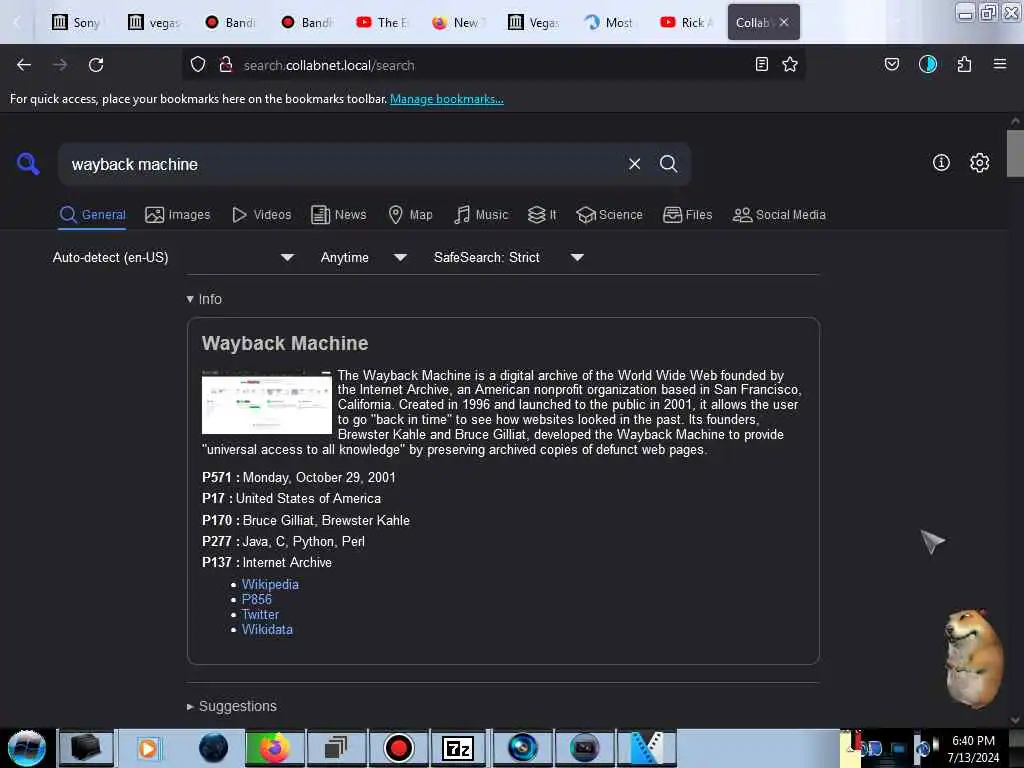This screenshot has width=1024, height=768.
Task: Open the search info icon
Action: (x=941, y=163)
